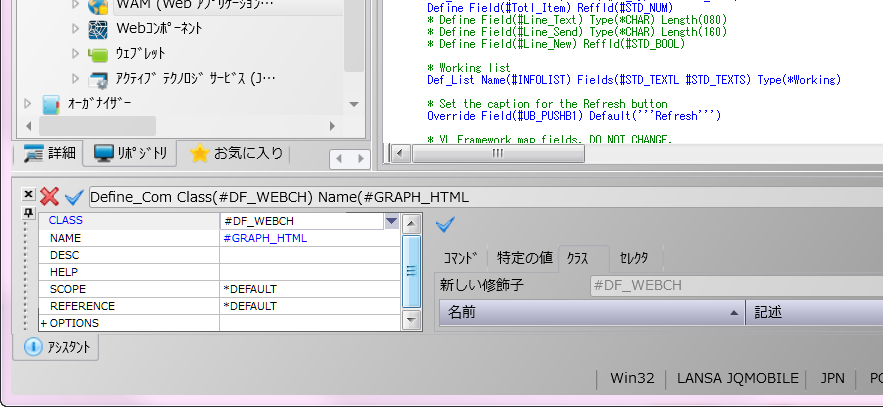Click the Define Field #Totl_Item line
This screenshot has width=883, height=407.
550,8
